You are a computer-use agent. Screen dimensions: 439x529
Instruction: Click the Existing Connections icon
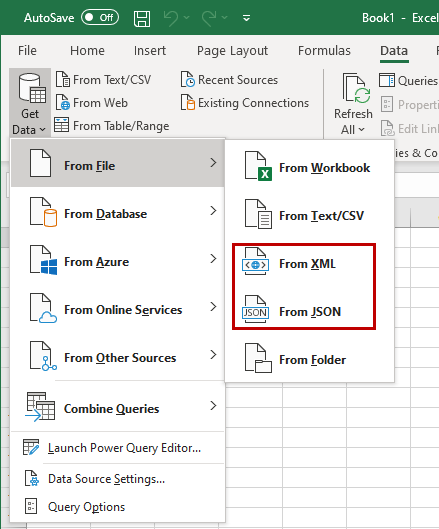point(188,102)
